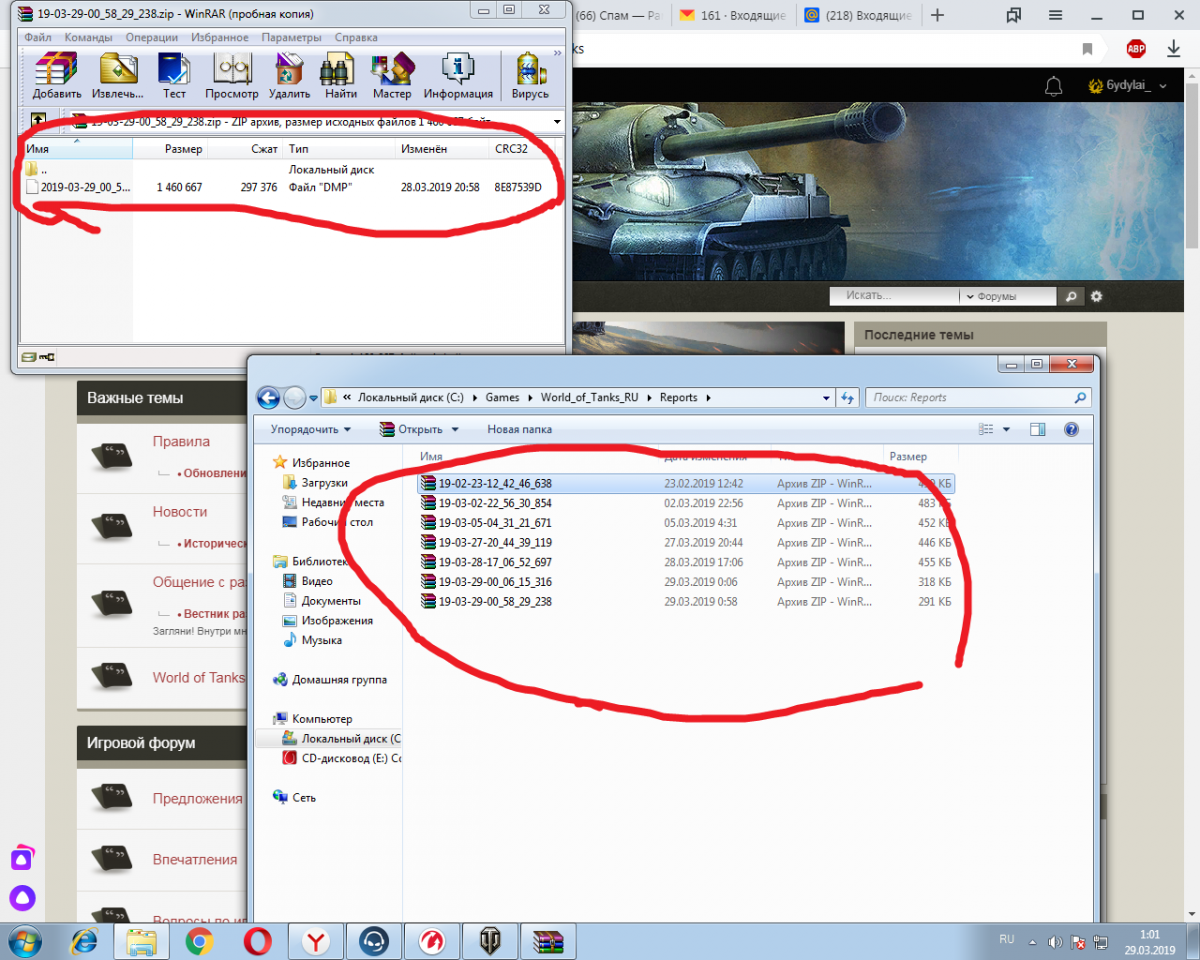
Task: Open the Форумы search scope dropdown
Action: [1007, 296]
